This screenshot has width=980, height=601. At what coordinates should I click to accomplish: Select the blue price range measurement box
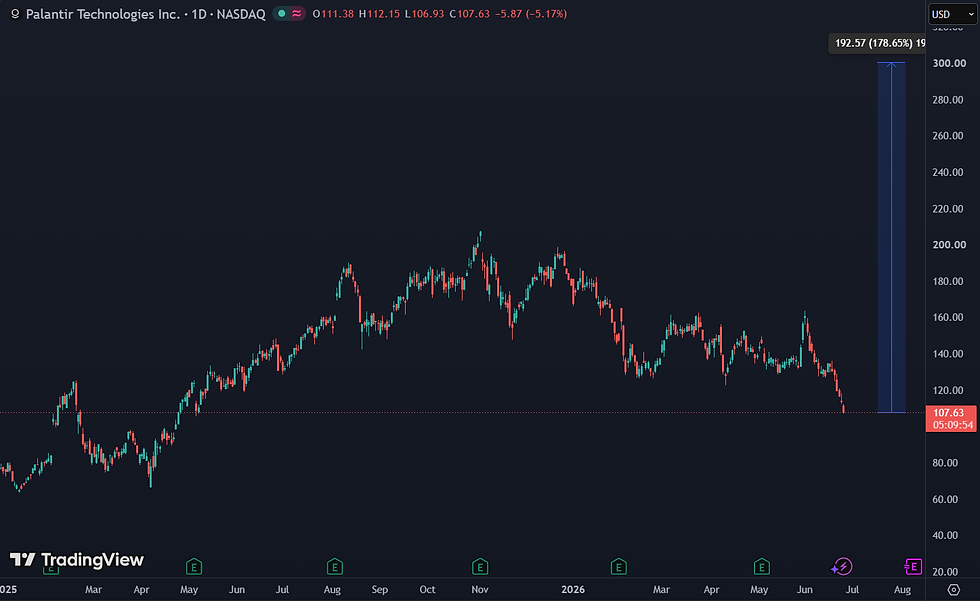click(891, 237)
